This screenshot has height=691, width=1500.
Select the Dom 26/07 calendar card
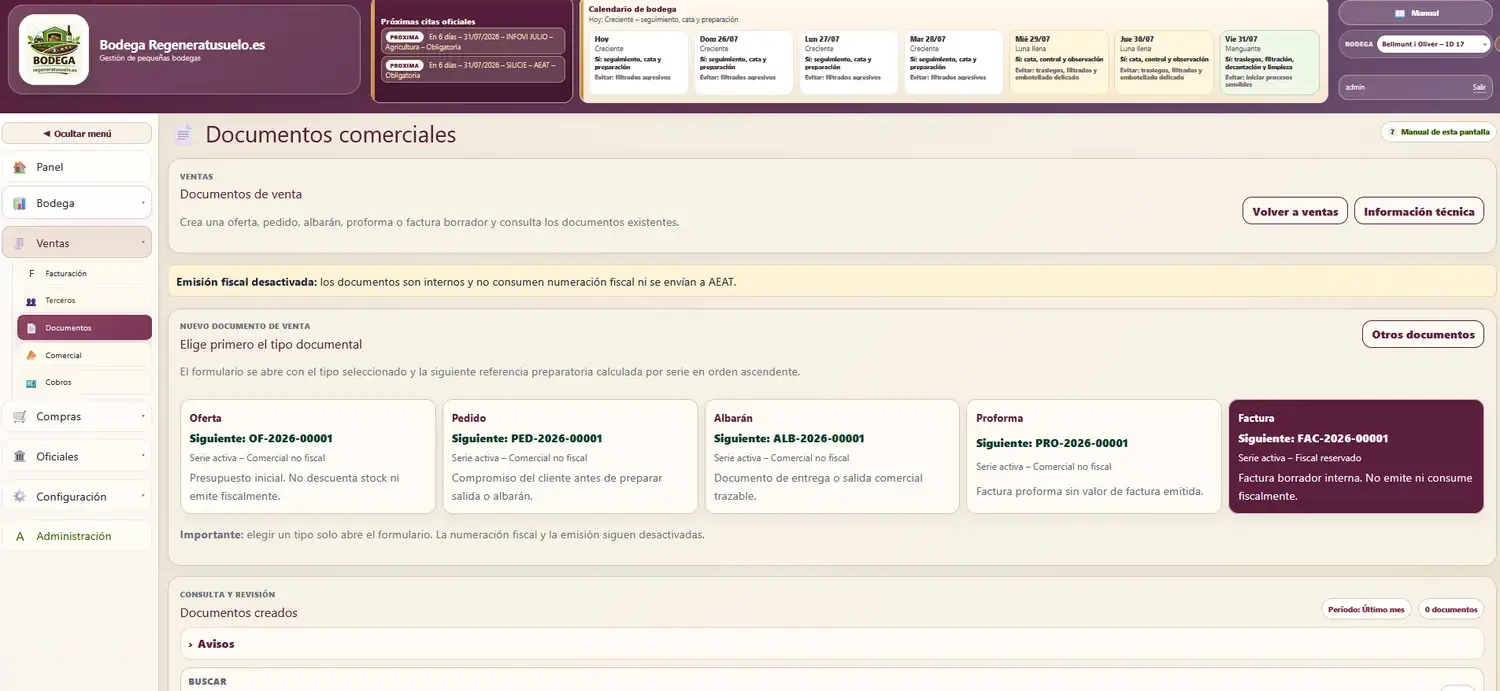[x=744, y=62]
